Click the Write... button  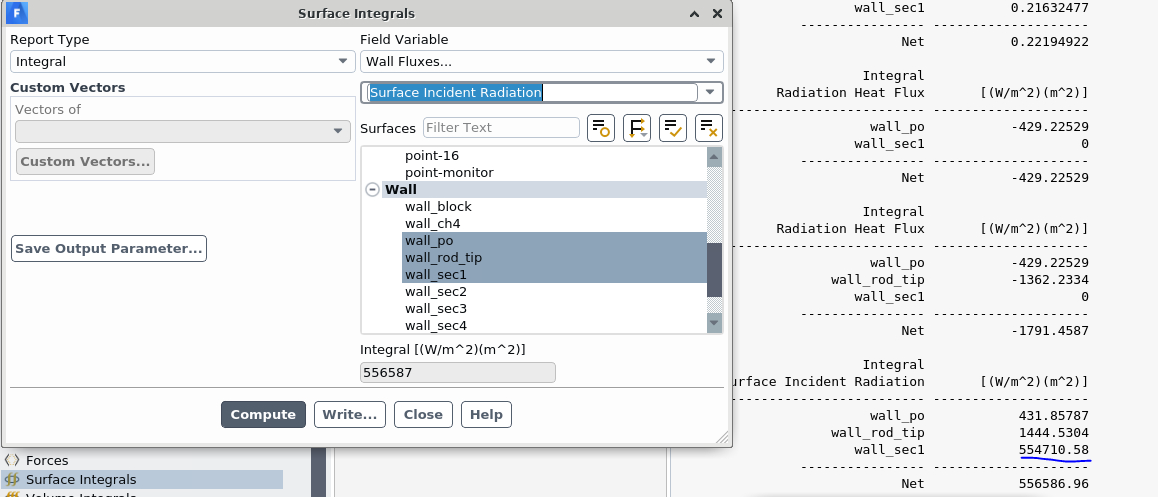tap(350, 415)
